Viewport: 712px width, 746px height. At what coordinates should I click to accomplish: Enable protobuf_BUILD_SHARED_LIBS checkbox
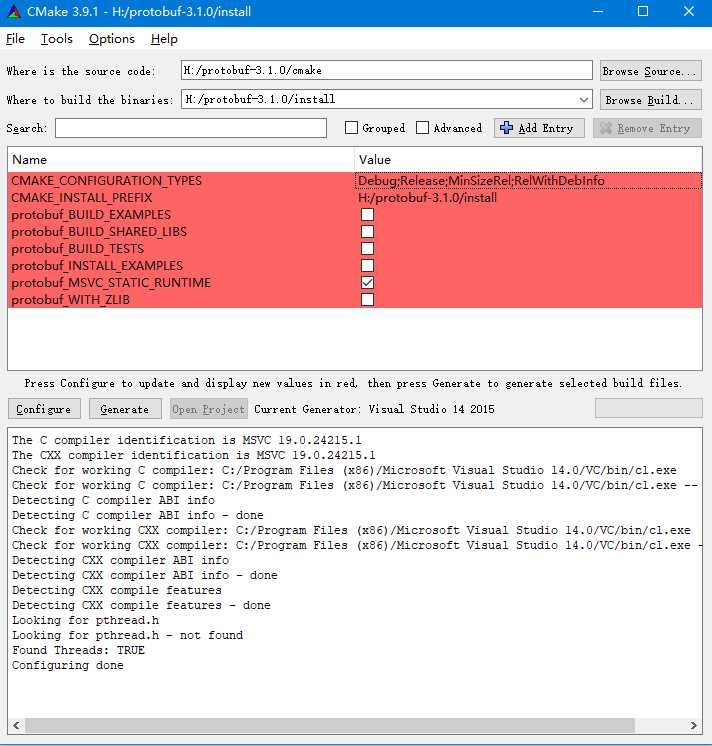click(367, 232)
